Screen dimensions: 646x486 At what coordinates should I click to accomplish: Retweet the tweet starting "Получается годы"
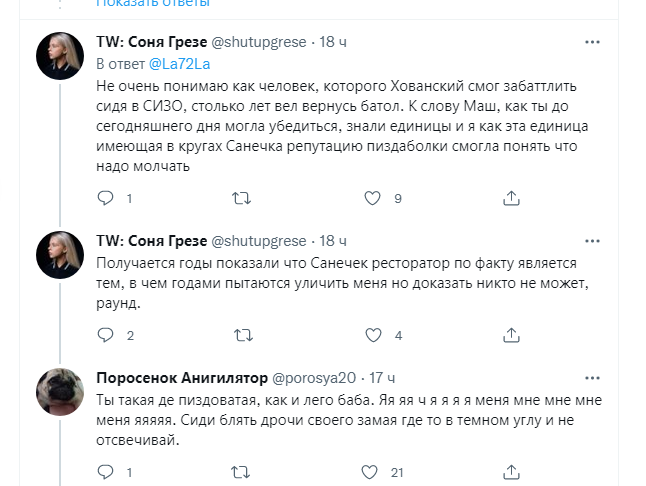tap(240, 336)
